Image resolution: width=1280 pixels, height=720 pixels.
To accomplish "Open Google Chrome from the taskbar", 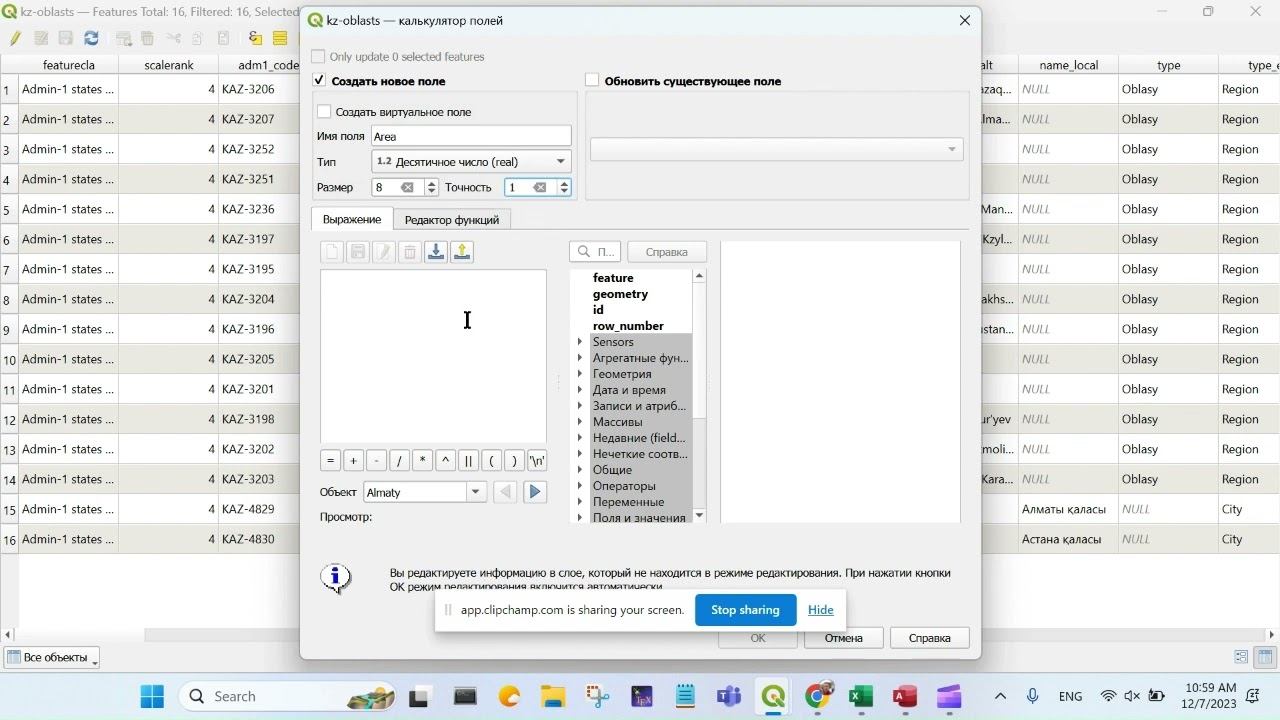I will coord(817,696).
